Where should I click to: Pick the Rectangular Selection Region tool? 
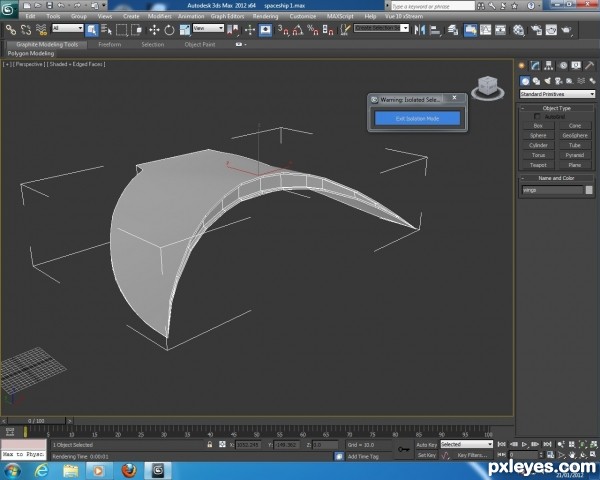[x=121, y=30]
